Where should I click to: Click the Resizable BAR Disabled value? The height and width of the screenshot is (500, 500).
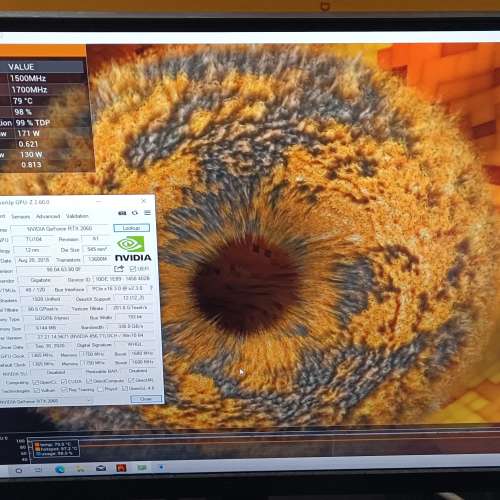(138, 371)
